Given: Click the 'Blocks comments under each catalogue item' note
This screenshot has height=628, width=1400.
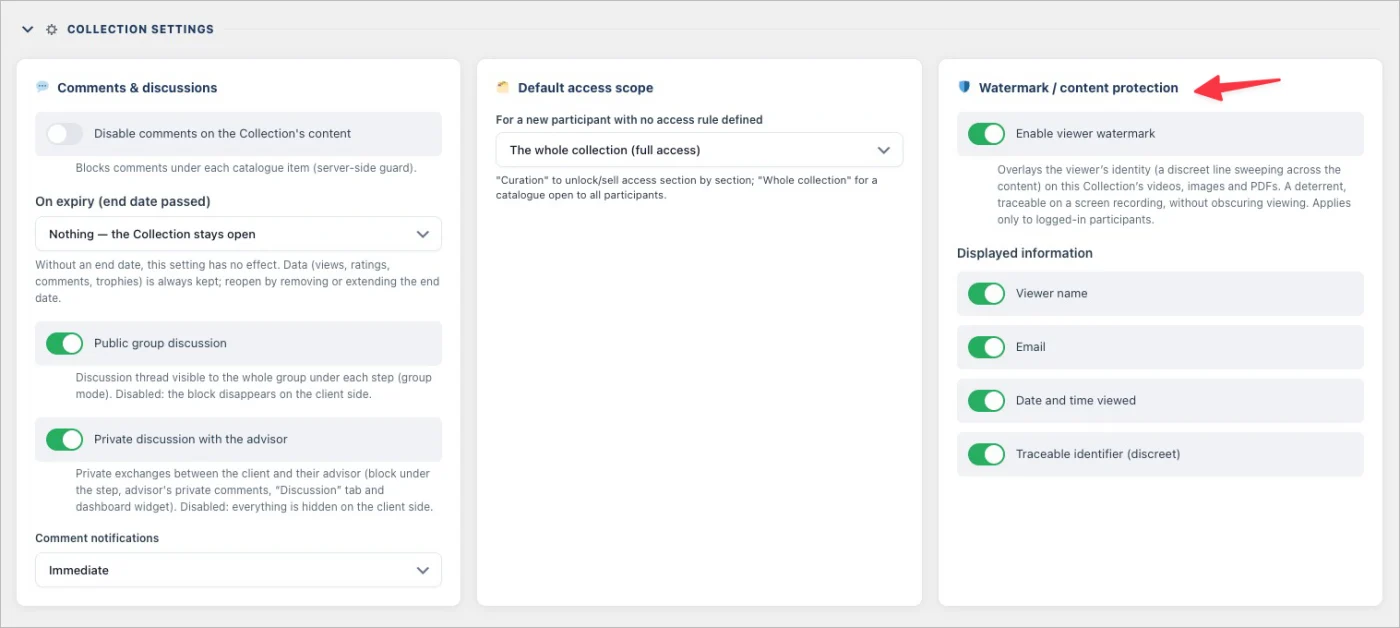Looking at the screenshot, I should coord(246,168).
